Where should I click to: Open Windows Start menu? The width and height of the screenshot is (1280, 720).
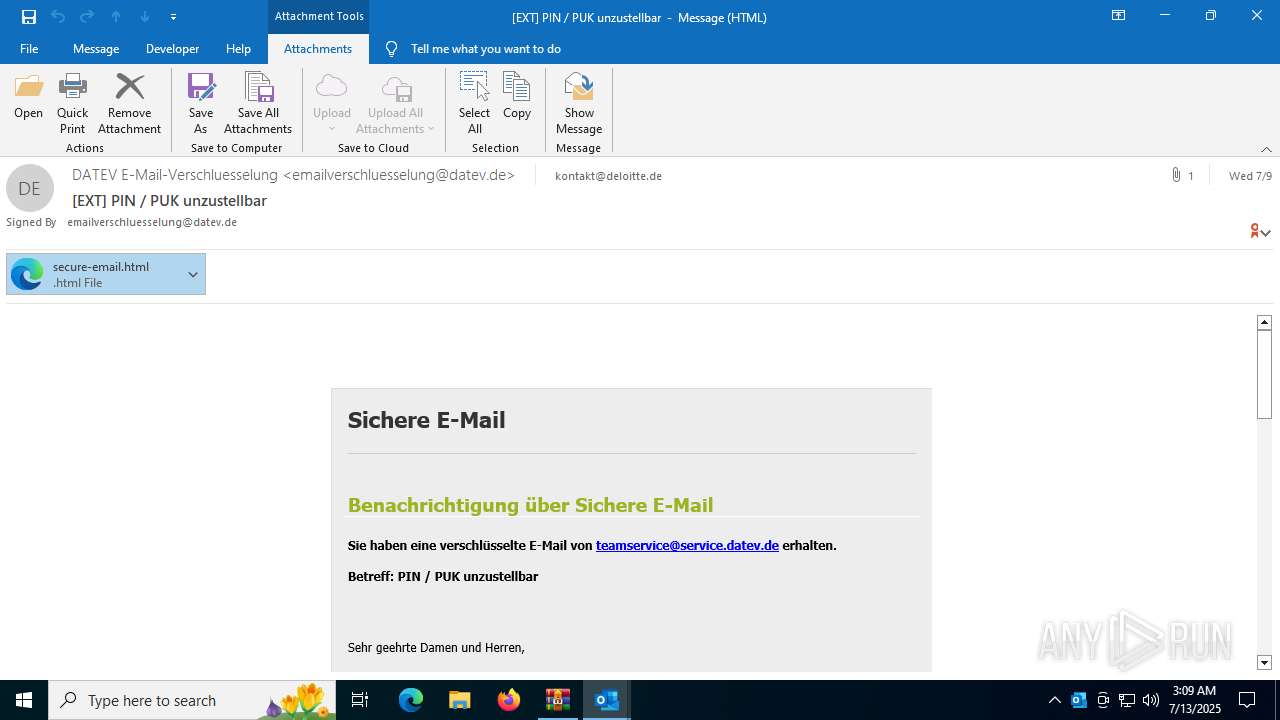[24, 700]
